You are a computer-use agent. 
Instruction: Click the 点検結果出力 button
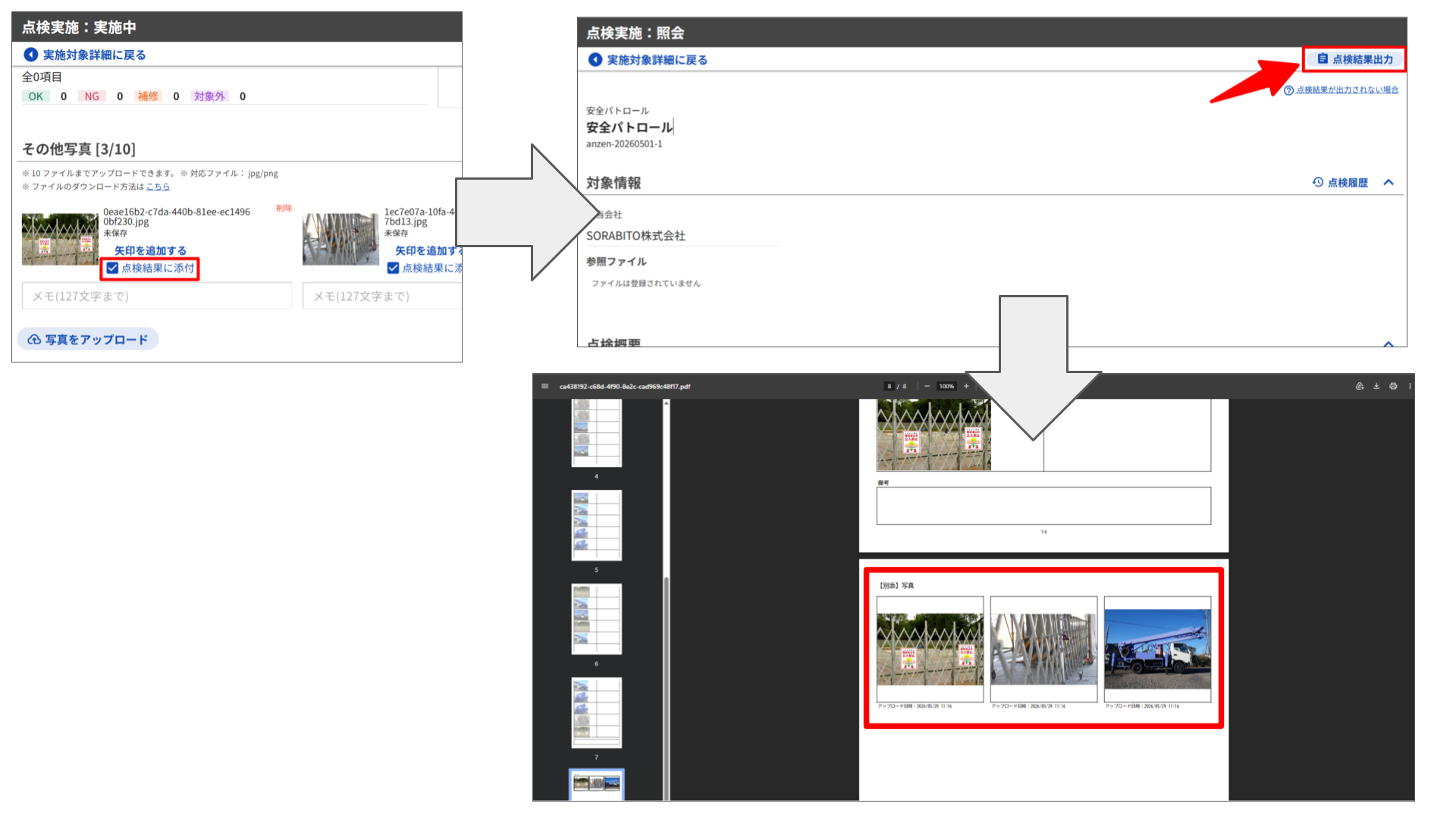click(x=1355, y=59)
